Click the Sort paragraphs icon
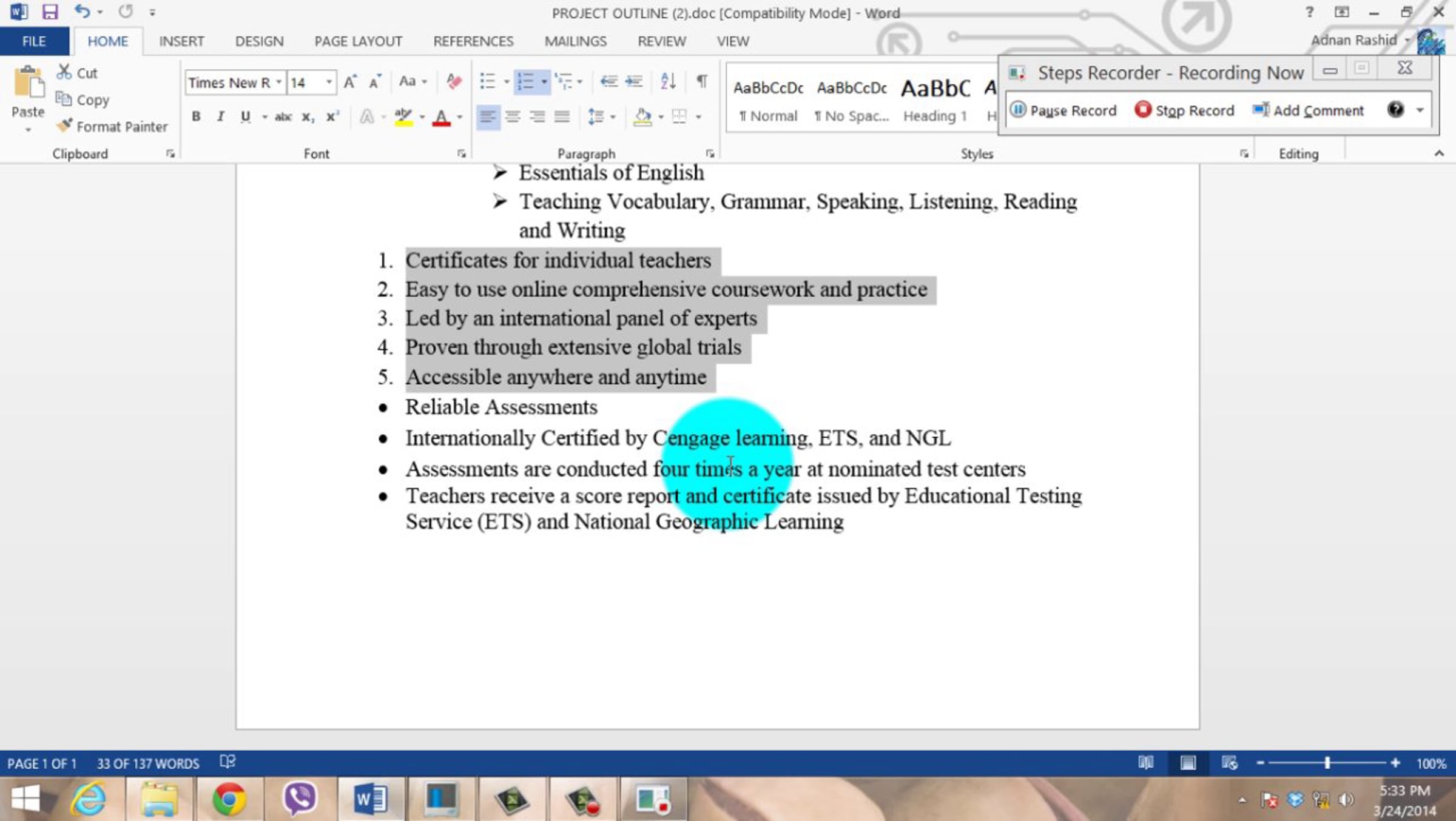This screenshot has height=821, width=1456. (x=668, y=81)
